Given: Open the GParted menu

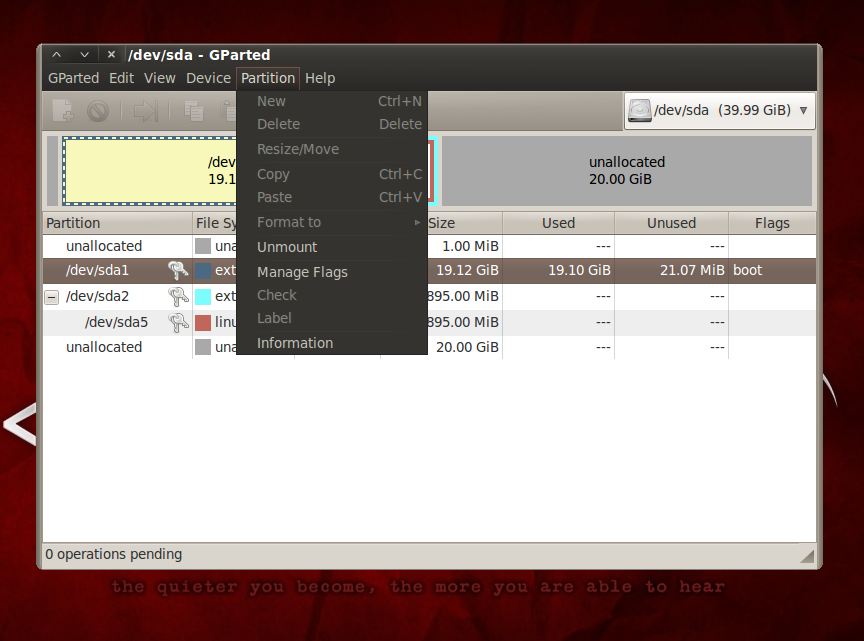Looking at the screenshot, I should pyautogui.click(x=73, y=78).
